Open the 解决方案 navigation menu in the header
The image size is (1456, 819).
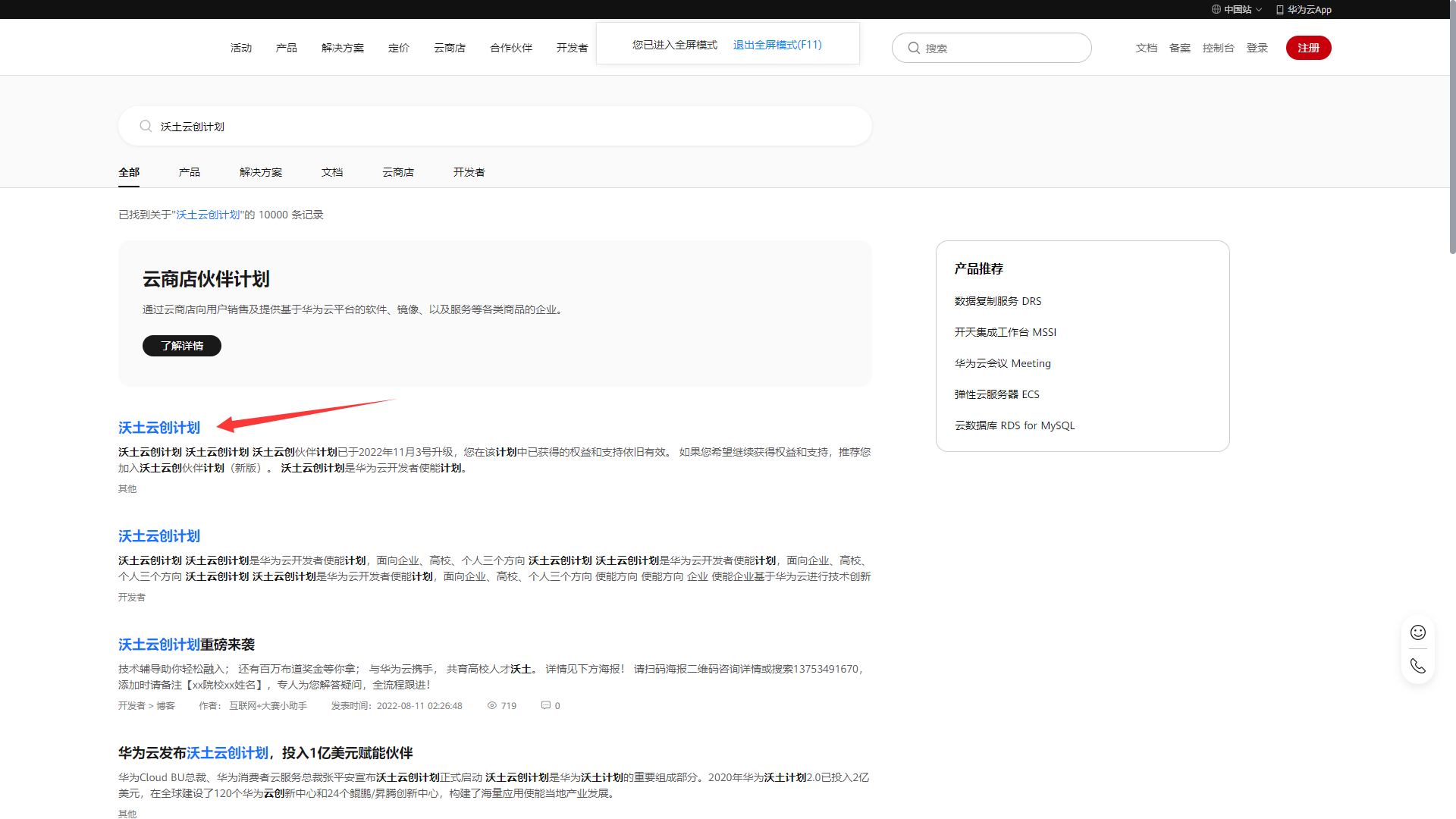pyautogui.click(x=343, y=48)
